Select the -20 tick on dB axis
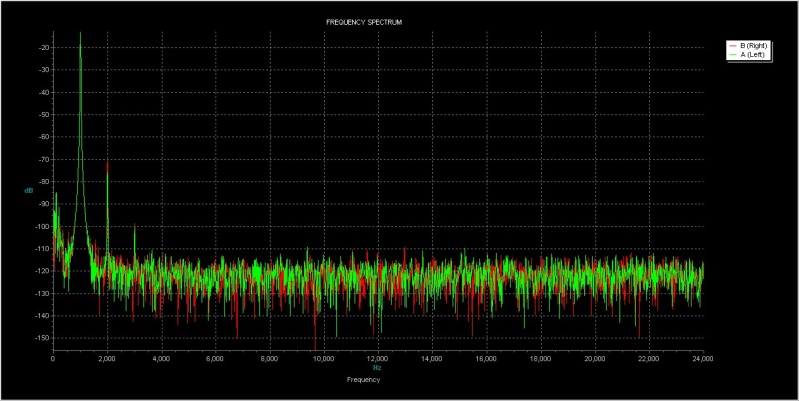This screenshot has height=401, width=799. coord(43,48)
